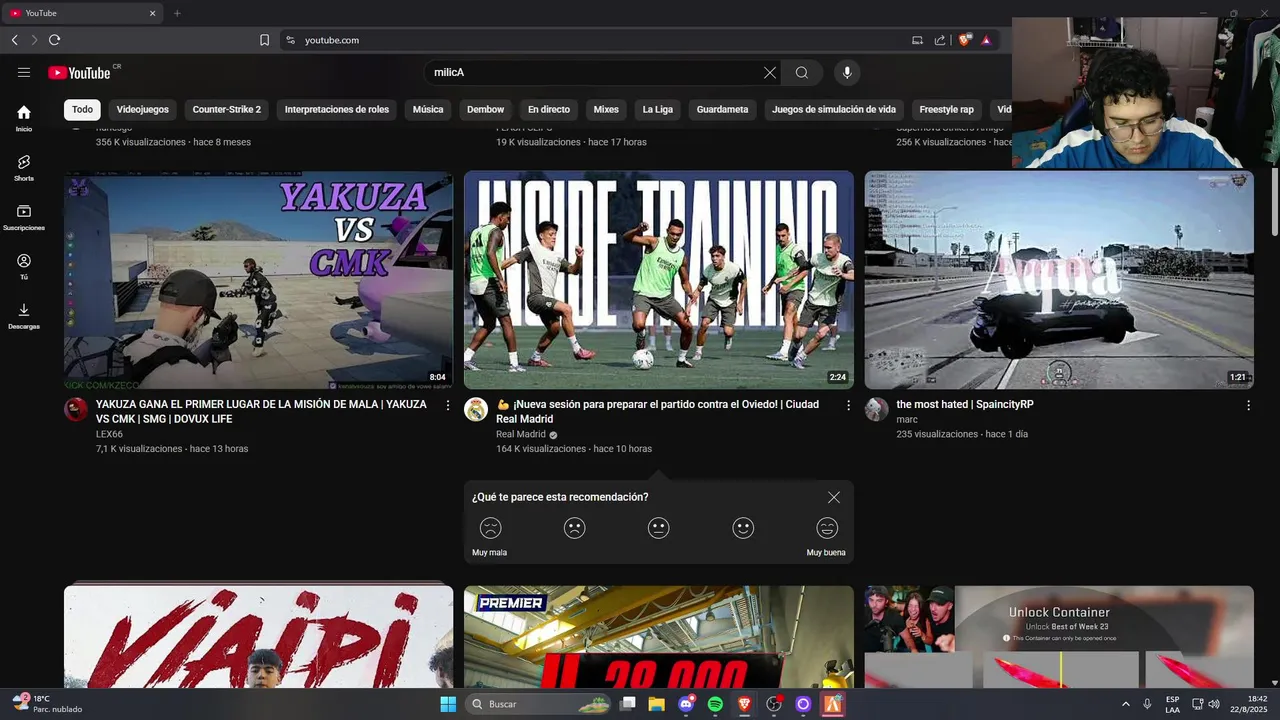The height and width of the screenshot is (720, 1280).
Task: Open Brave Rewards triangle icon
Action: pos(986,40)
